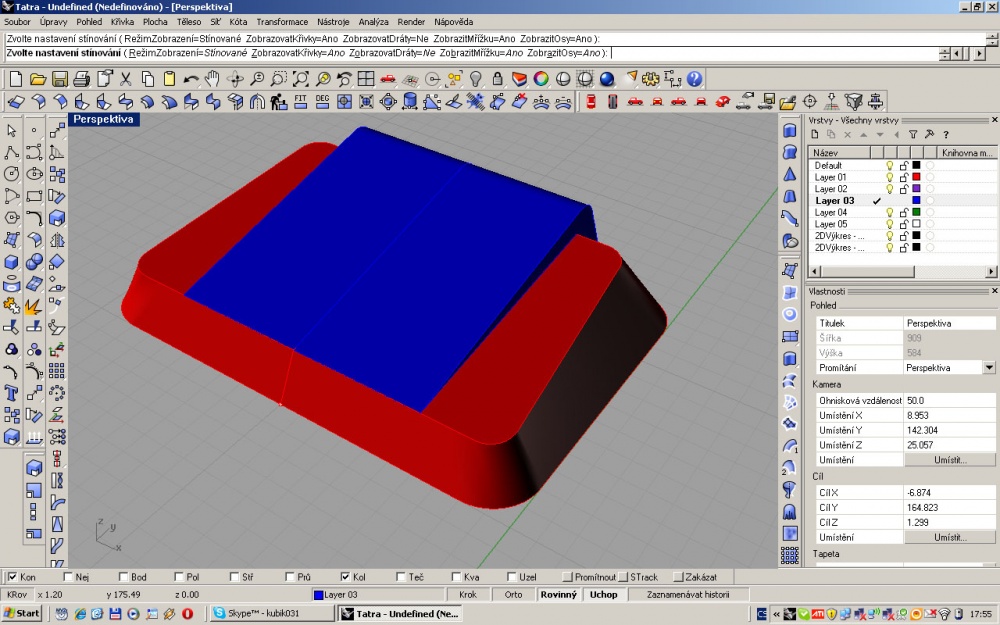1000x625 pixels.
Task: Enable the Bod osnap checkbox
Action: [x=124, y=577]
